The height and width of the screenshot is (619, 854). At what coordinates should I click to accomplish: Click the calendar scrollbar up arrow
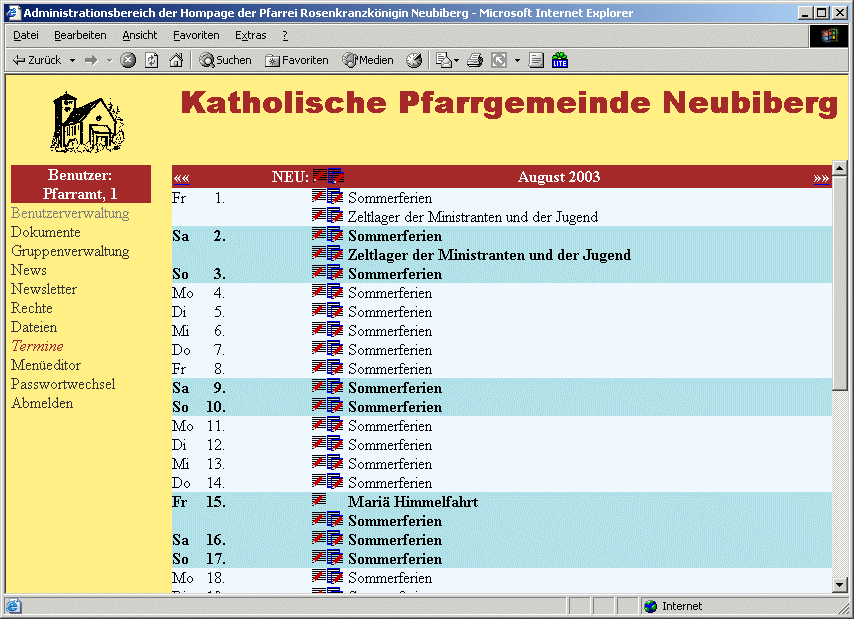(840, 169)
